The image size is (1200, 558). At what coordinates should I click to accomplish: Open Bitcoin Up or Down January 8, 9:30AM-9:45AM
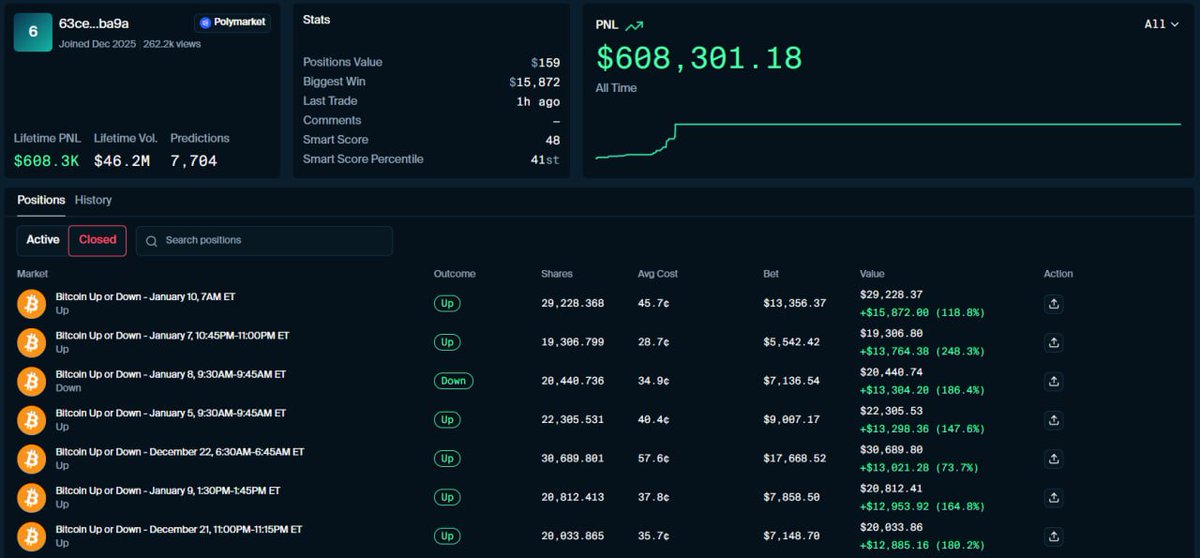(x=171, y=374)
